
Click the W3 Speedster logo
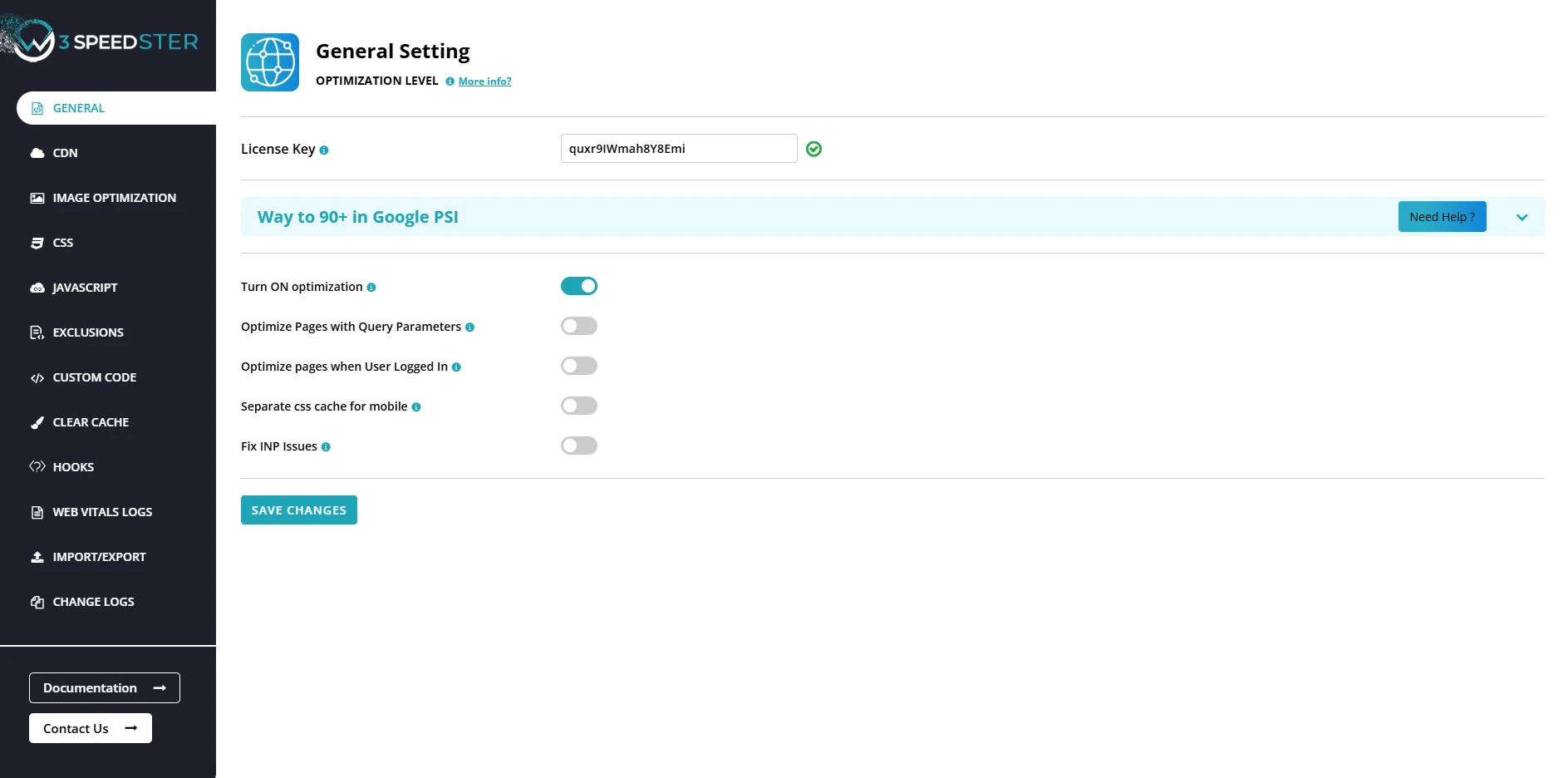[x=104, y=41]
